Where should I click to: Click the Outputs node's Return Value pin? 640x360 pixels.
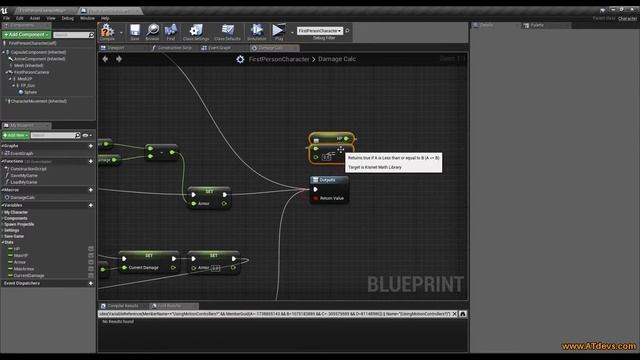[316, 198]
